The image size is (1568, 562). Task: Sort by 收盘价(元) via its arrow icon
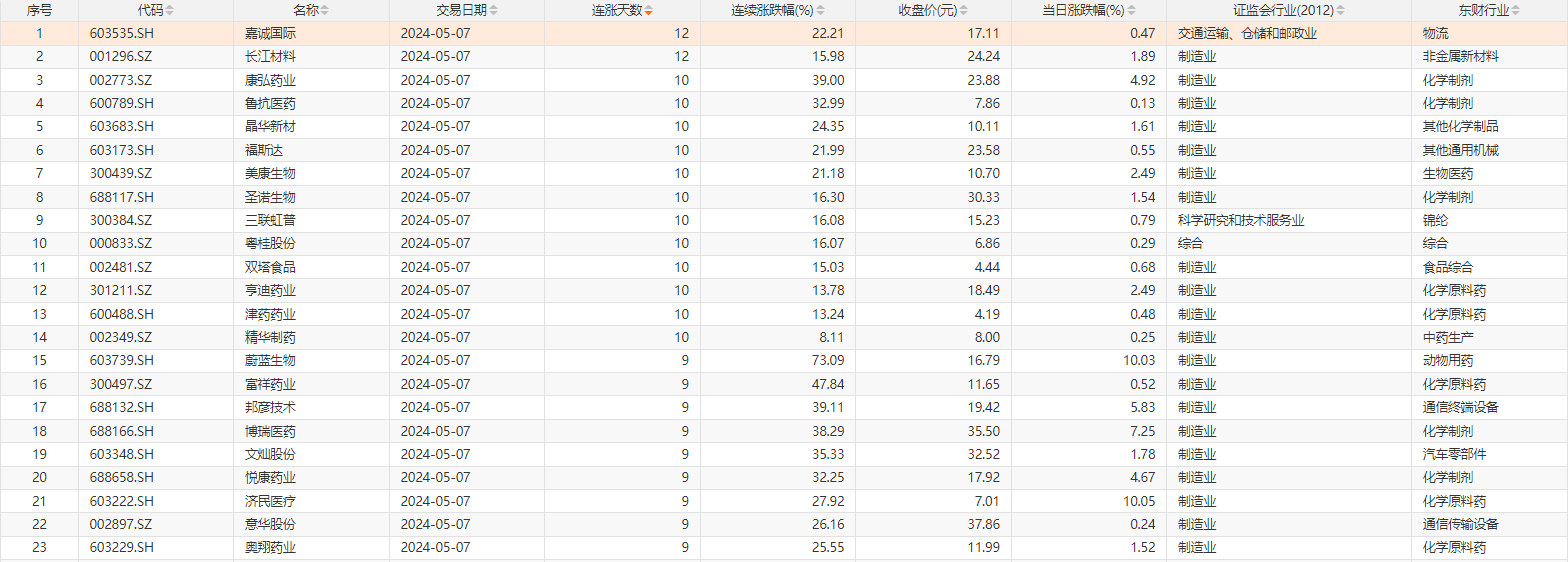[962, 11]
